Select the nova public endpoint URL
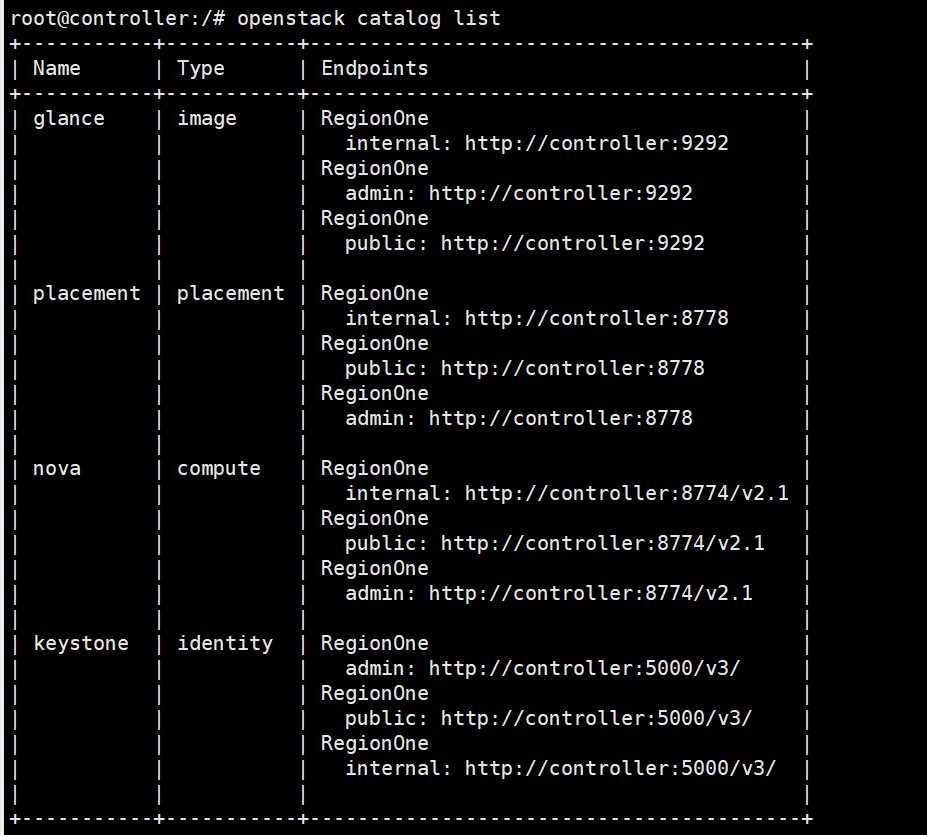This screenshot has height=835, width=927. coord(602,543)
